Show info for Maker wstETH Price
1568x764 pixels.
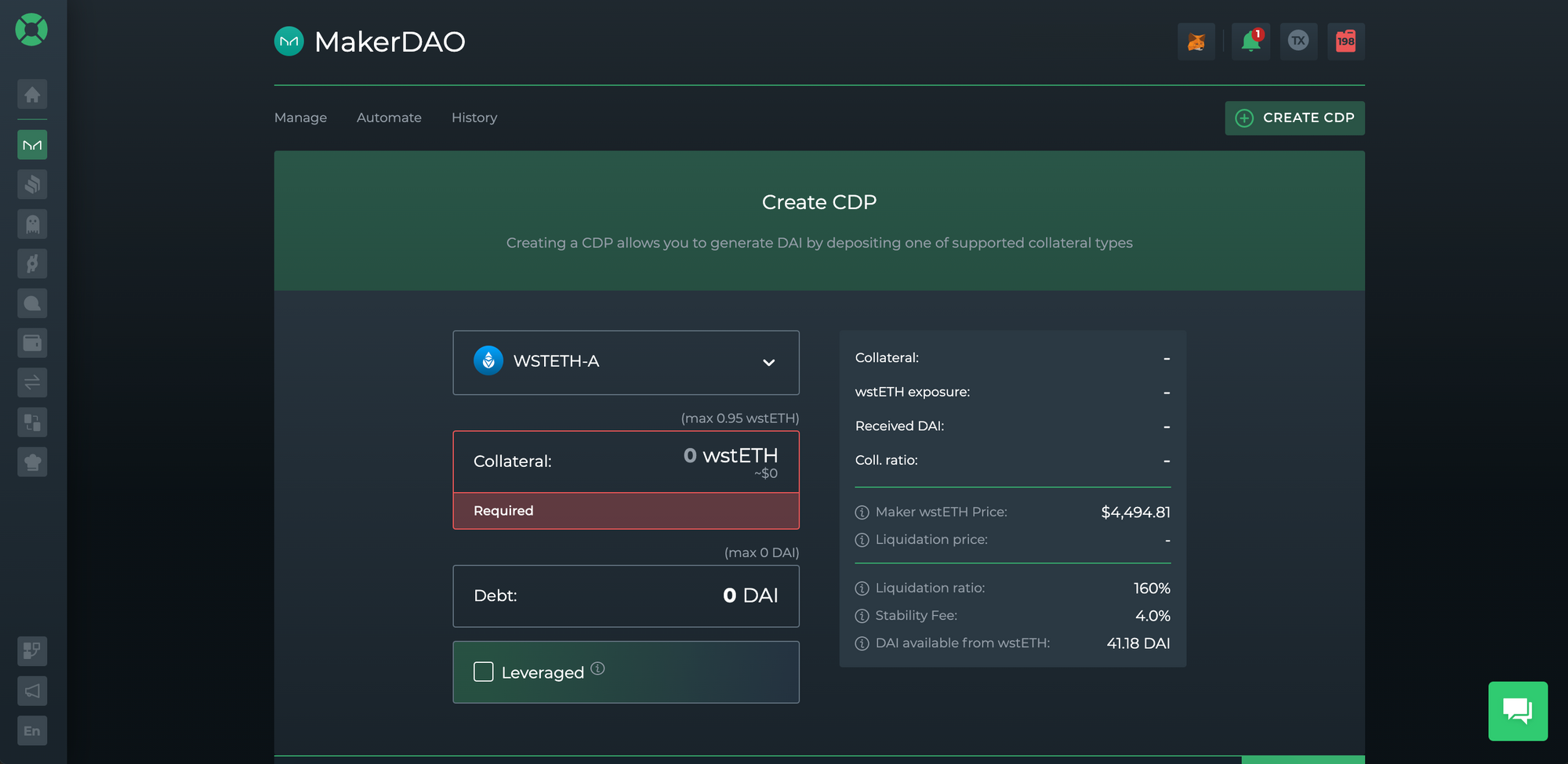862,512
